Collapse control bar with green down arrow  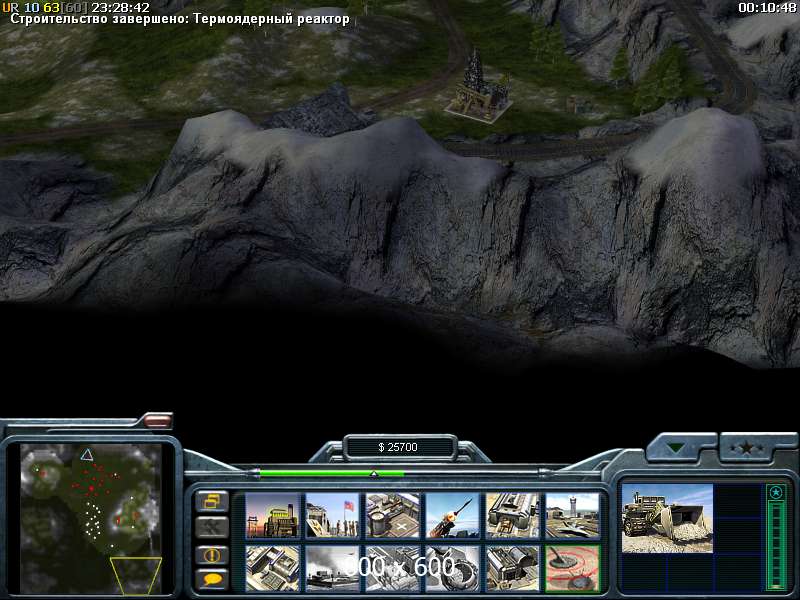tap(677, 448)
